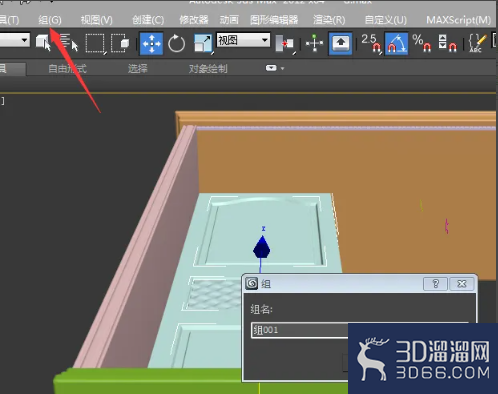The image size is (498, 394).
Task: Open the 创建(C) Create menu
Action: [148, 20]
